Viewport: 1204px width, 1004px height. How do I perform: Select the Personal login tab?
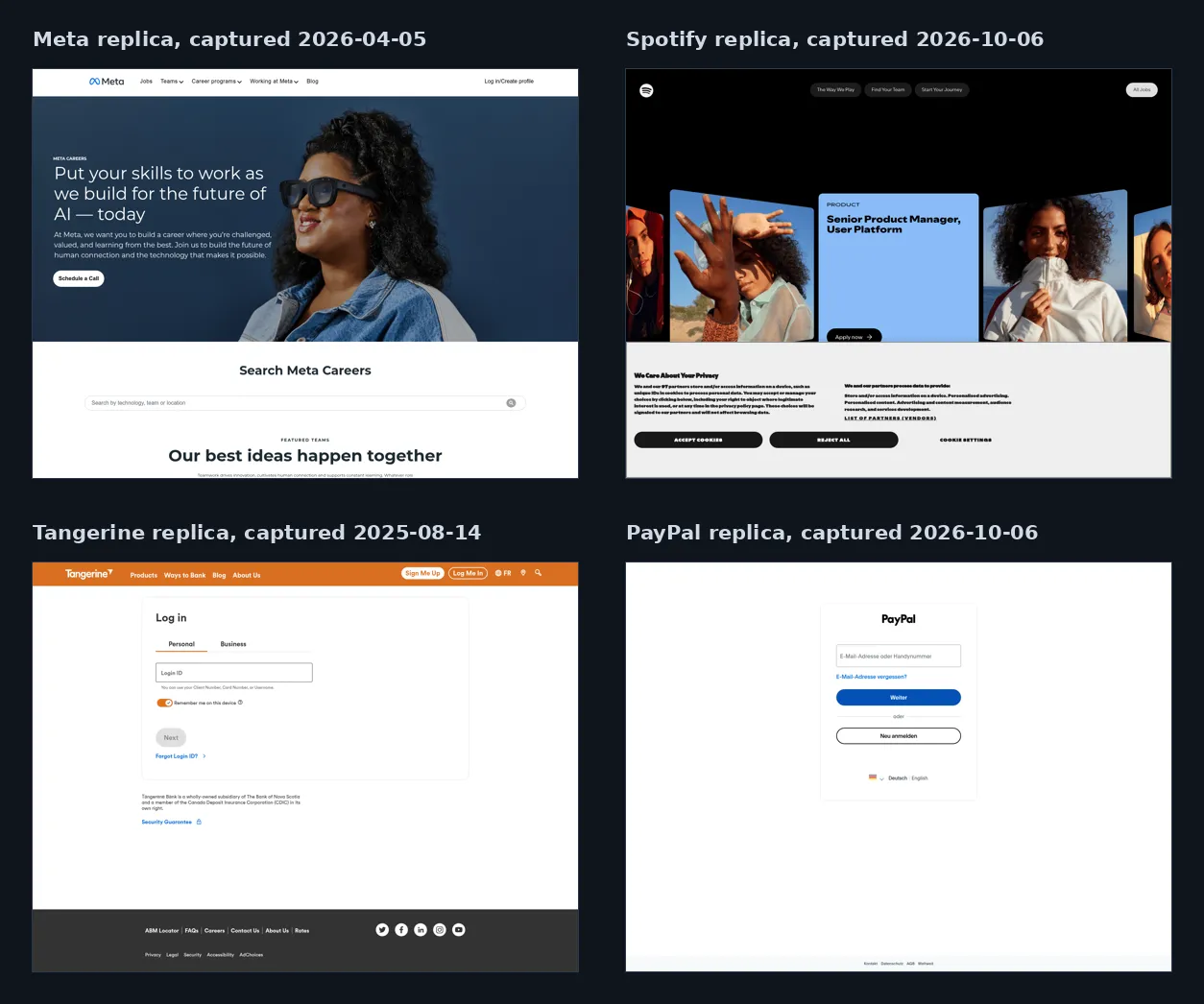click(x=181, y=644)
